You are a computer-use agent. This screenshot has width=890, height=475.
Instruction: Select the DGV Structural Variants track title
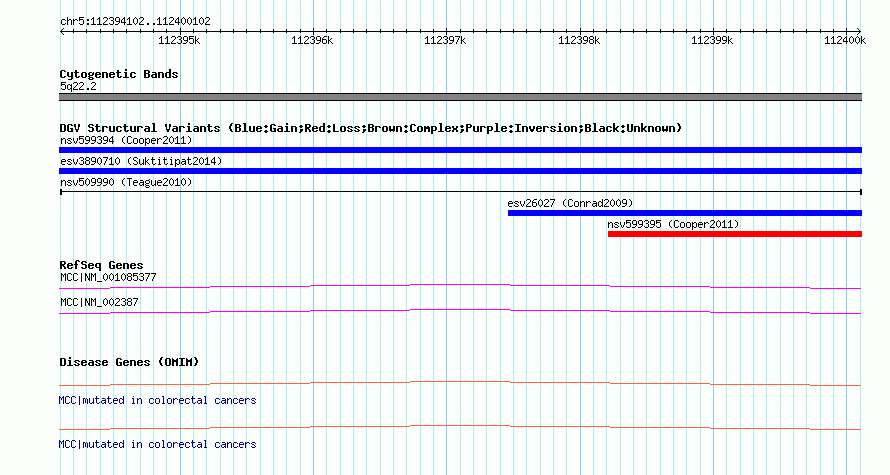(370, 128)
